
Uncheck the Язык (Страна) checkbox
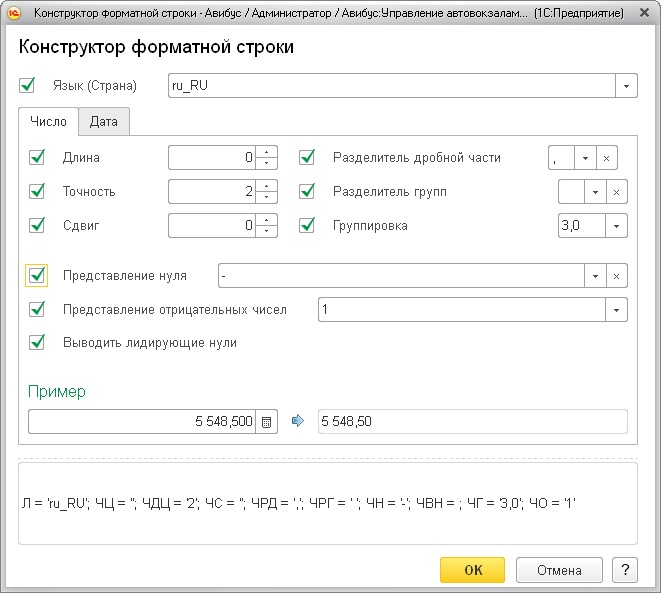coord(27,86)
